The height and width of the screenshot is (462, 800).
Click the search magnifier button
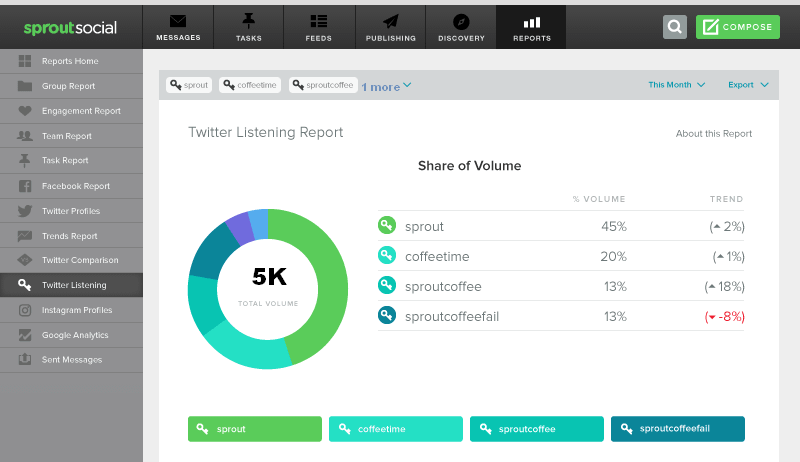click(x=675, y=27)
